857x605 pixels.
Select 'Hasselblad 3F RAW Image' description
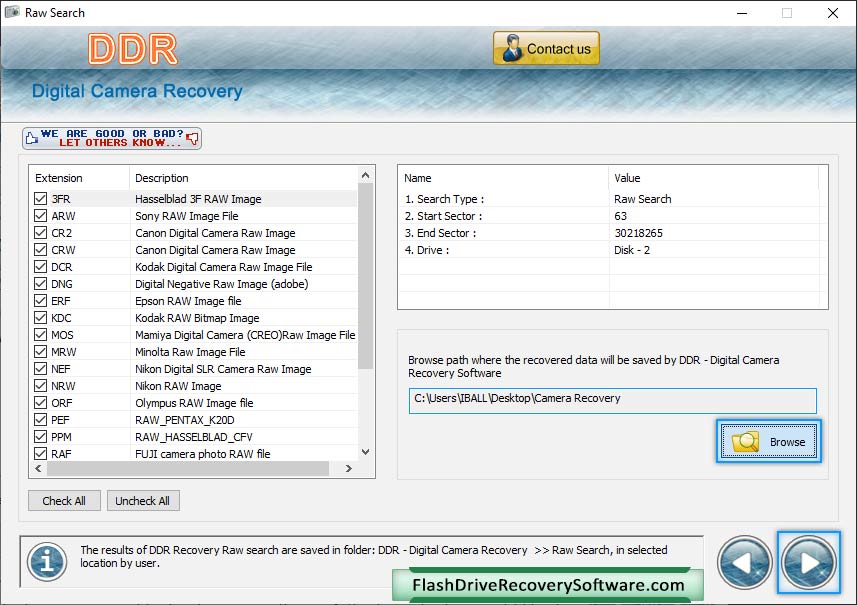198,199
